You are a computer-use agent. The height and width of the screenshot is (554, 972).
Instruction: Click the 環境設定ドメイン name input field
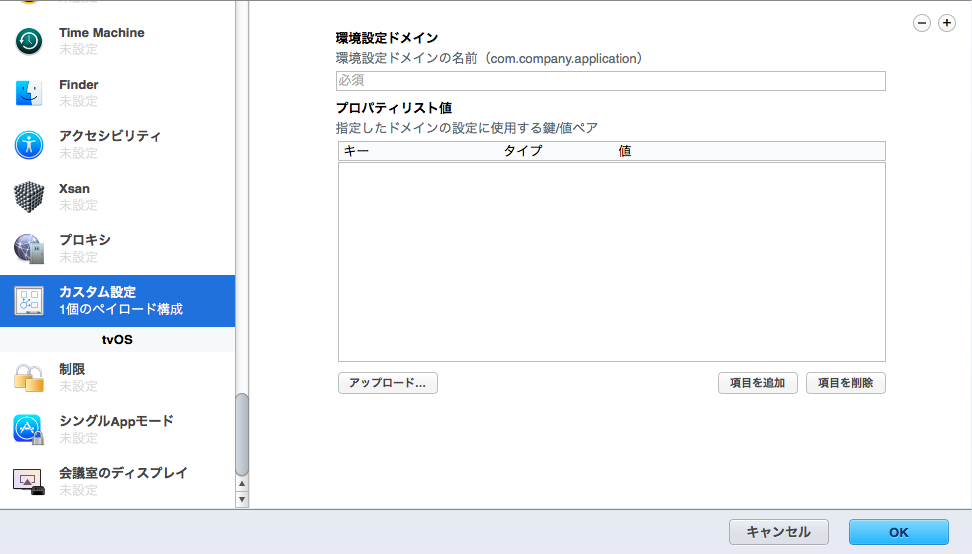point(611,81)
